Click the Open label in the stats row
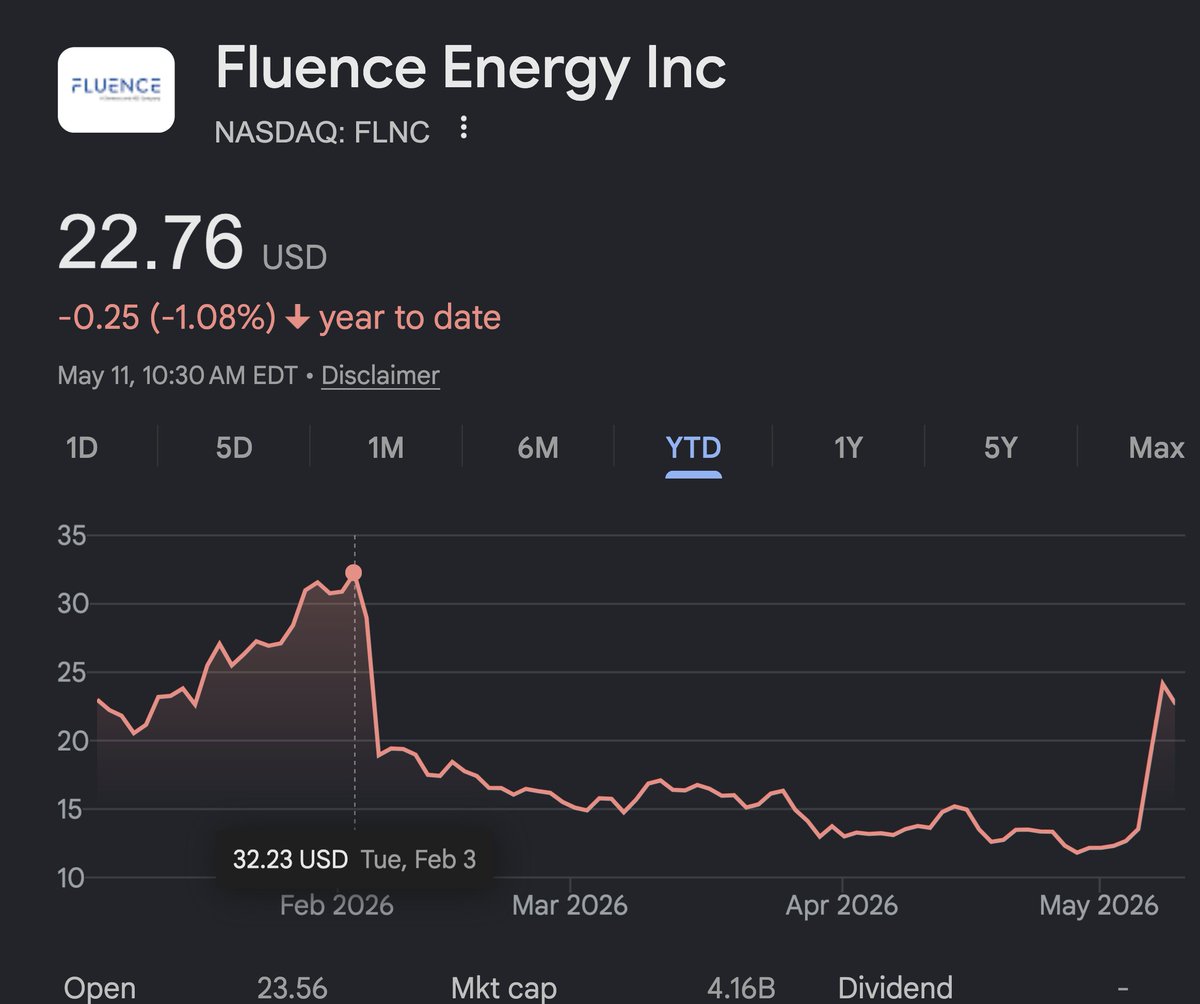Screen dimensions: 1200x1004 pyautogui.click(x=100, y=988)
